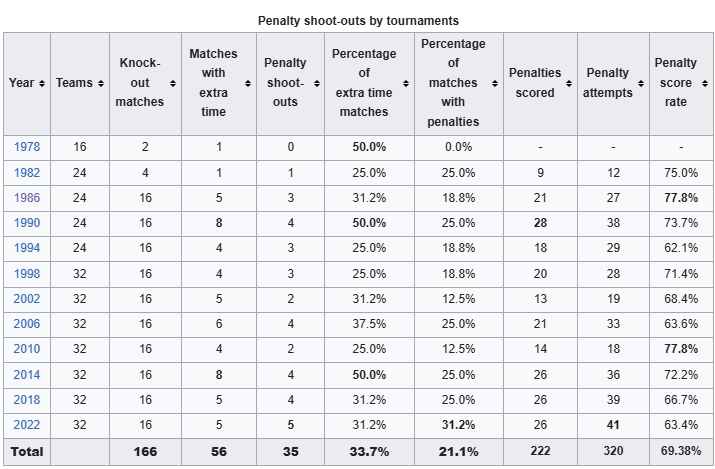The height and width of the screenshot is (469, 715).
Task: Open the 1990 tournament link
Action: (x=27, y=223)
